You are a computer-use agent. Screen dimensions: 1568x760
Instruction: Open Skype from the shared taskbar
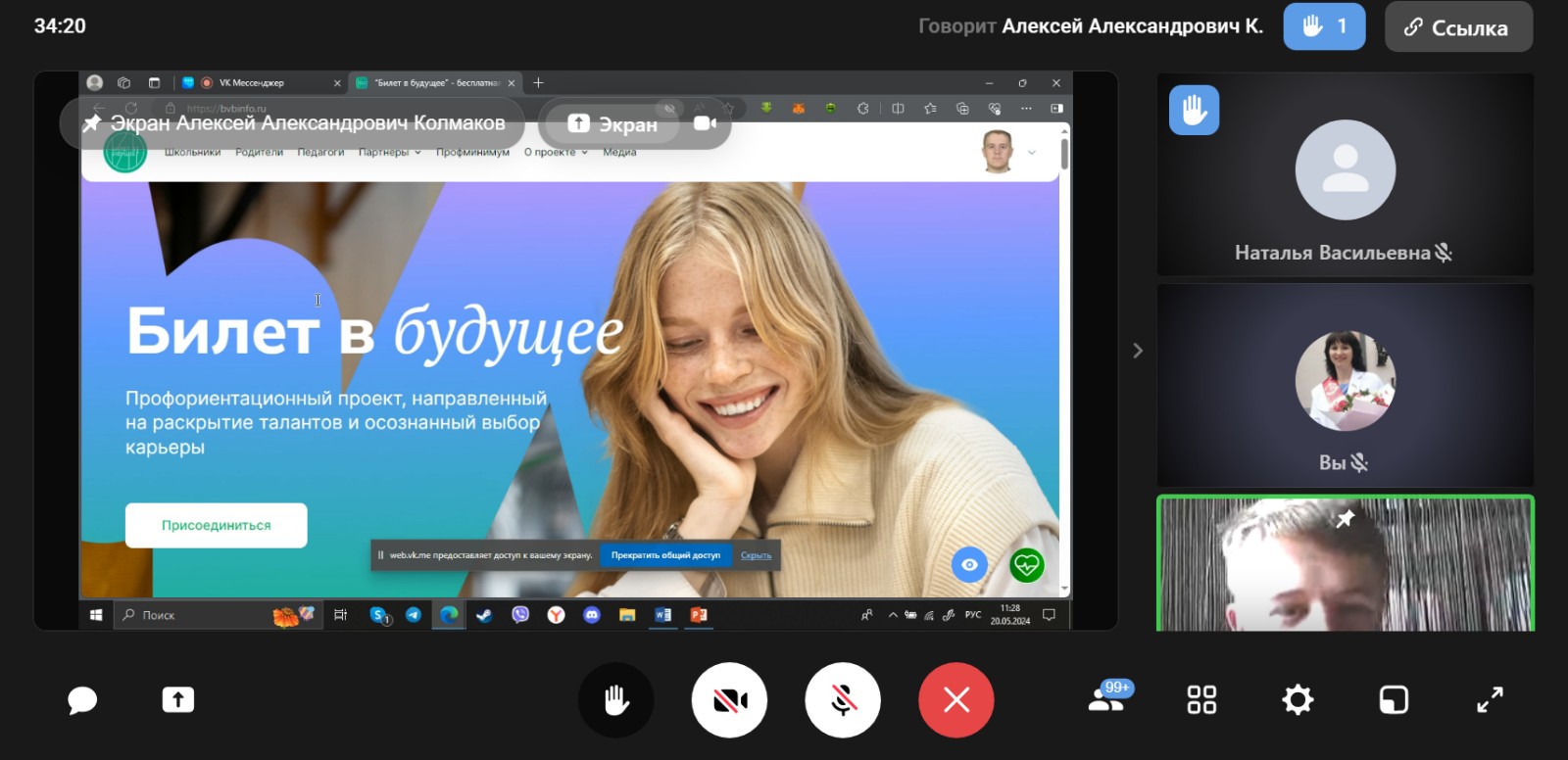[379, 615]
